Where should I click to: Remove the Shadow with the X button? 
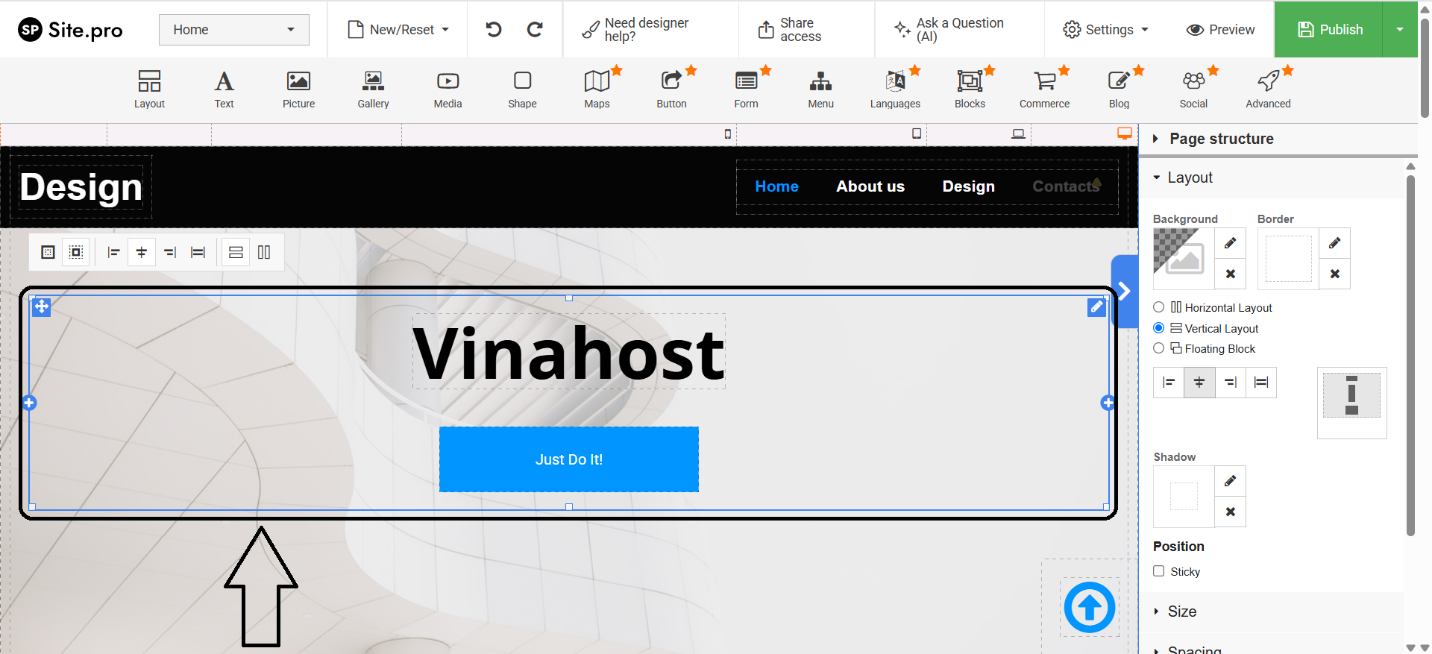tap(1230, 512)
